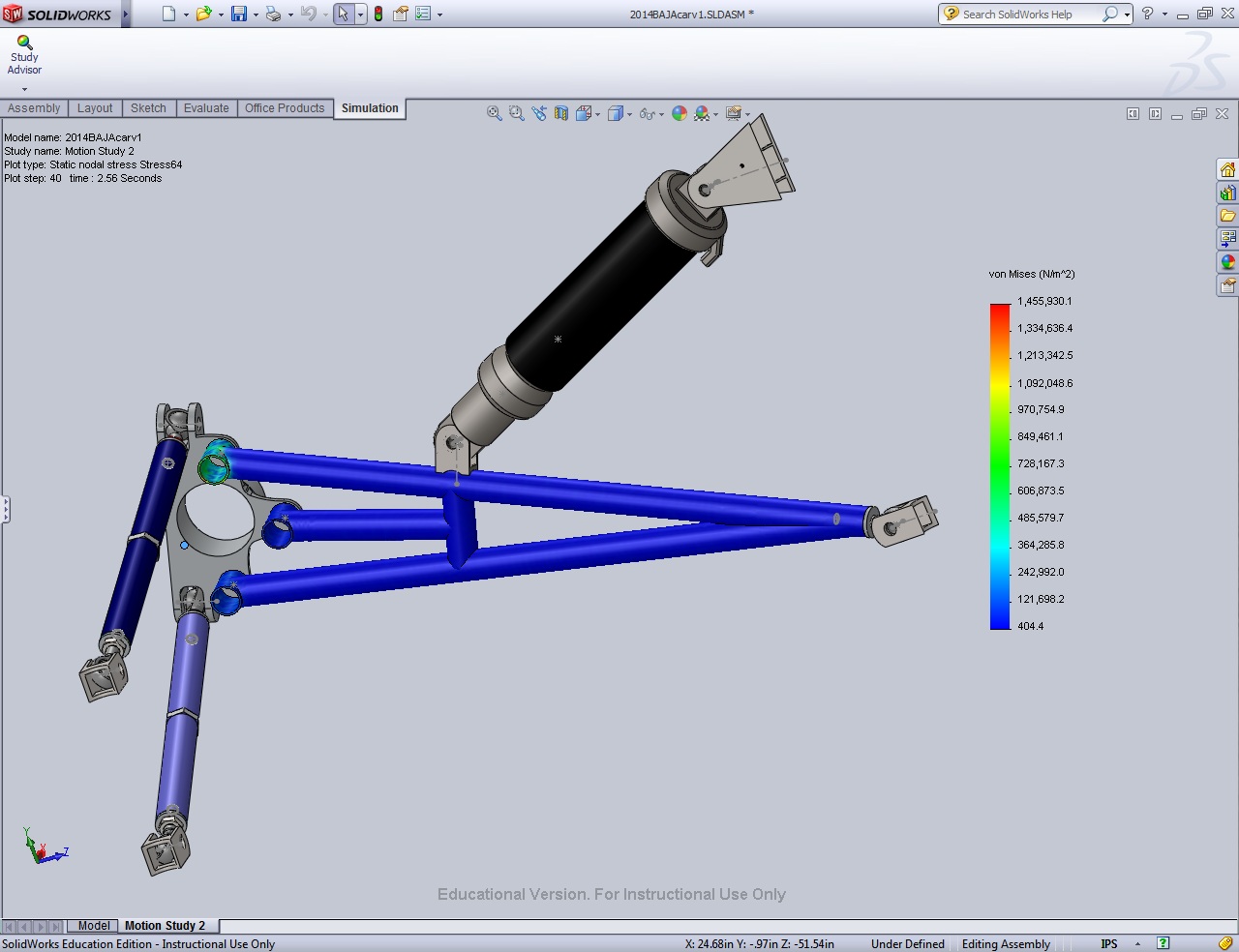Click the Edit Appearance color ball
The image size is (1239, 952).
[x=680, y=113]
